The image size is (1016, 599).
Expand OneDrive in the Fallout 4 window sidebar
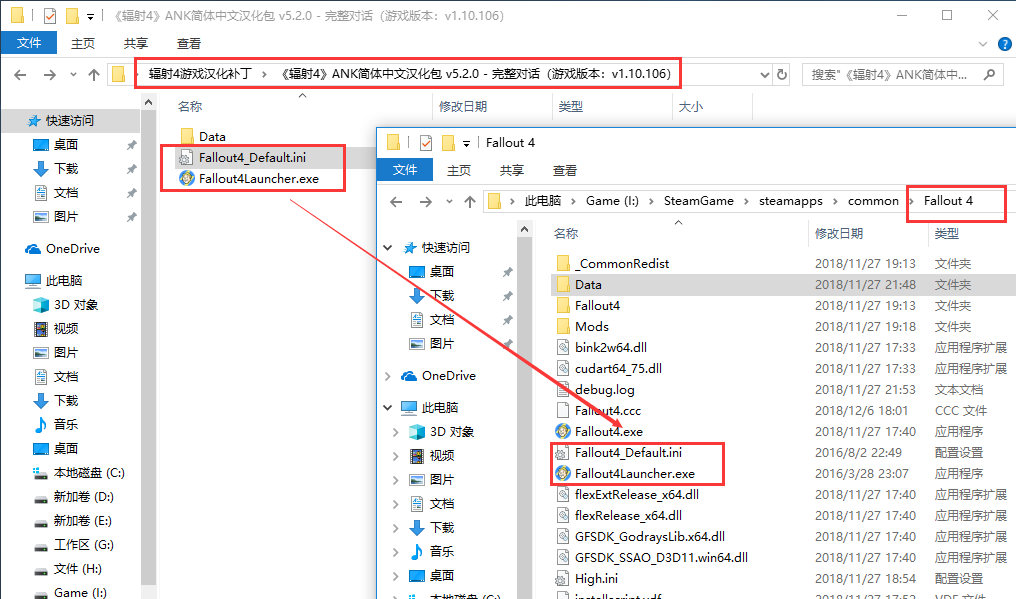coord(387,376)
